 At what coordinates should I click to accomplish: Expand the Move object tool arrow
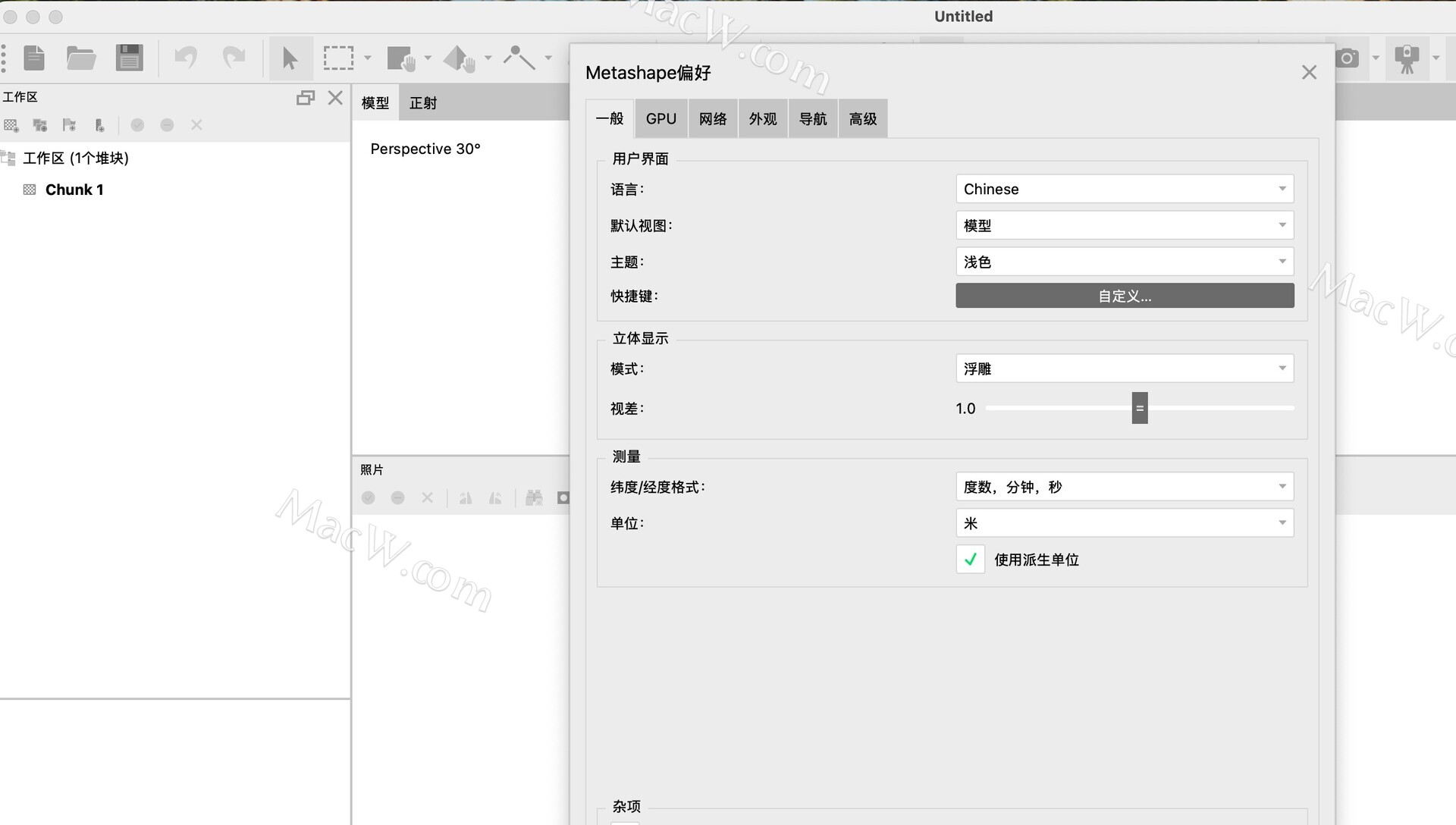(x=488, y=58)
